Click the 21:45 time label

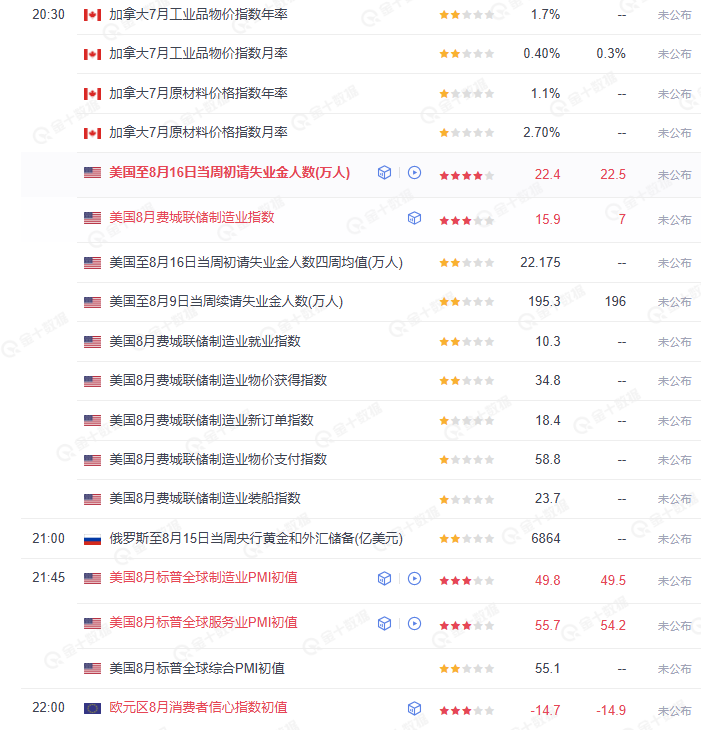[48, 578]
